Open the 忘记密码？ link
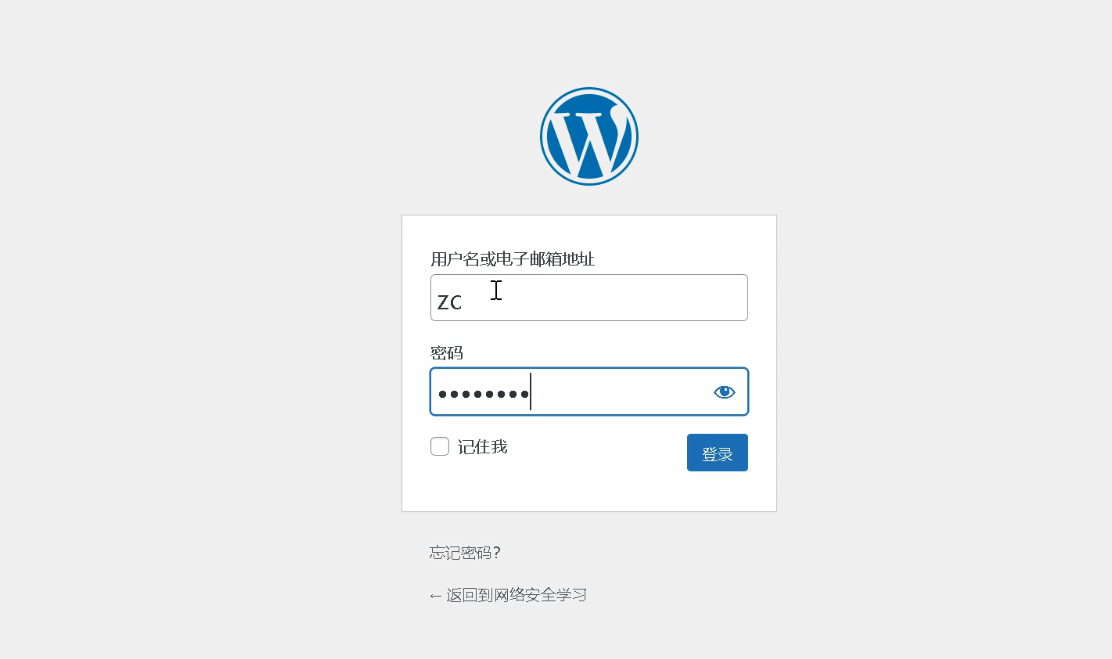Image resolution: width=1112 pixels, height=659 pixels. tap(465, 553)
